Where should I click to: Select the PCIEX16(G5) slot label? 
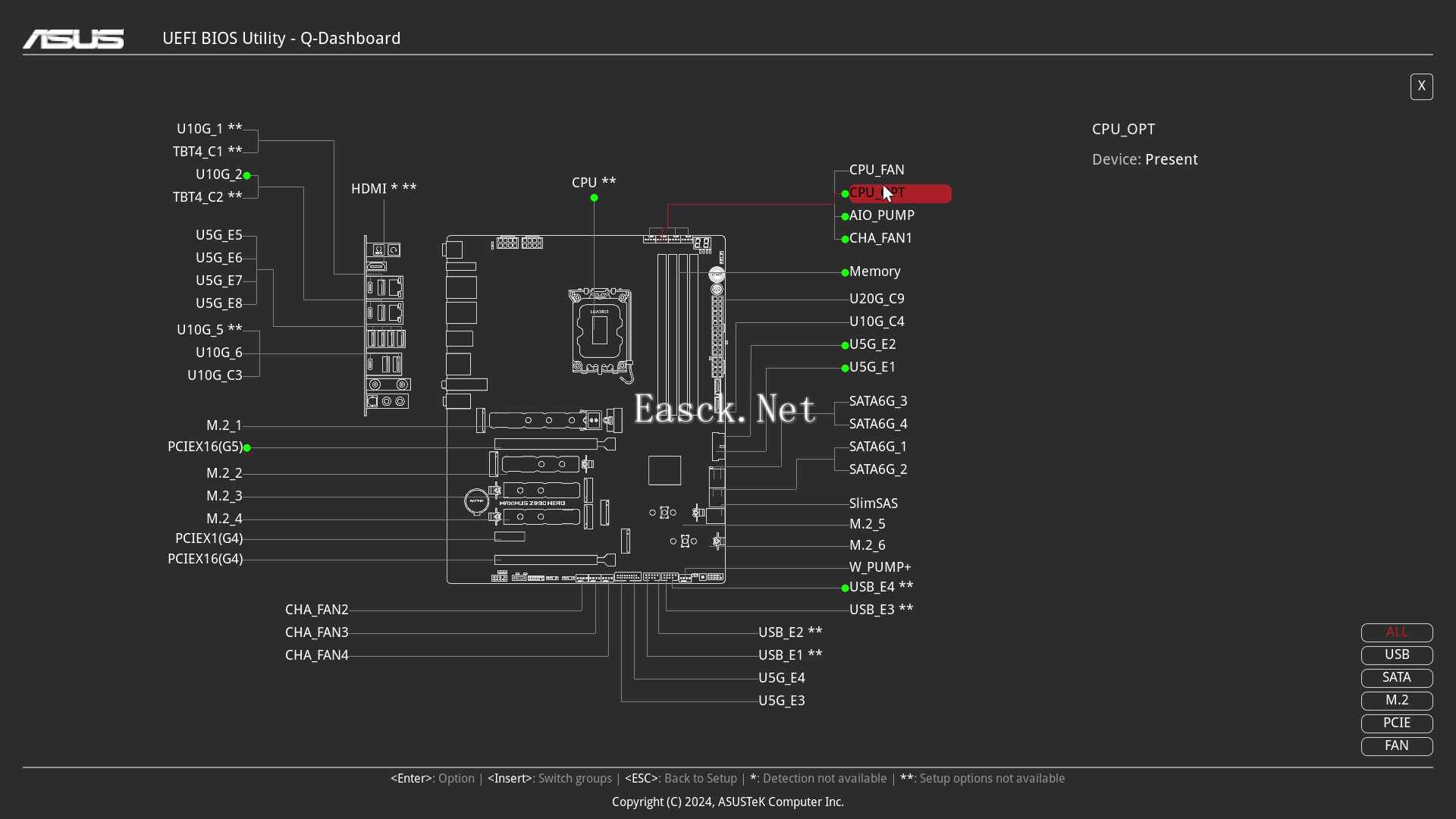point(206,447)
